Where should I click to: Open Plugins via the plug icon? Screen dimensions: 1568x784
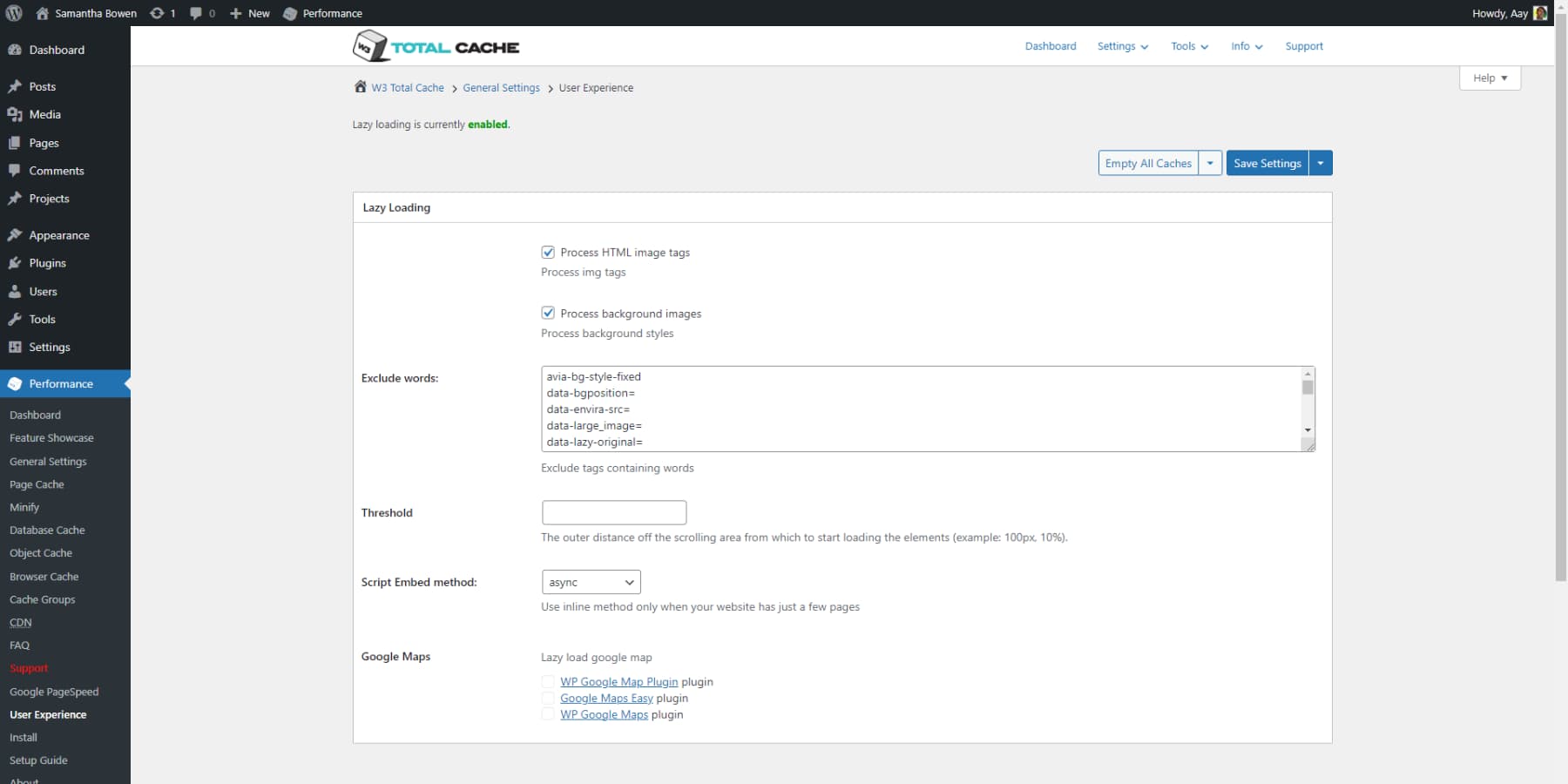point(15,263)
